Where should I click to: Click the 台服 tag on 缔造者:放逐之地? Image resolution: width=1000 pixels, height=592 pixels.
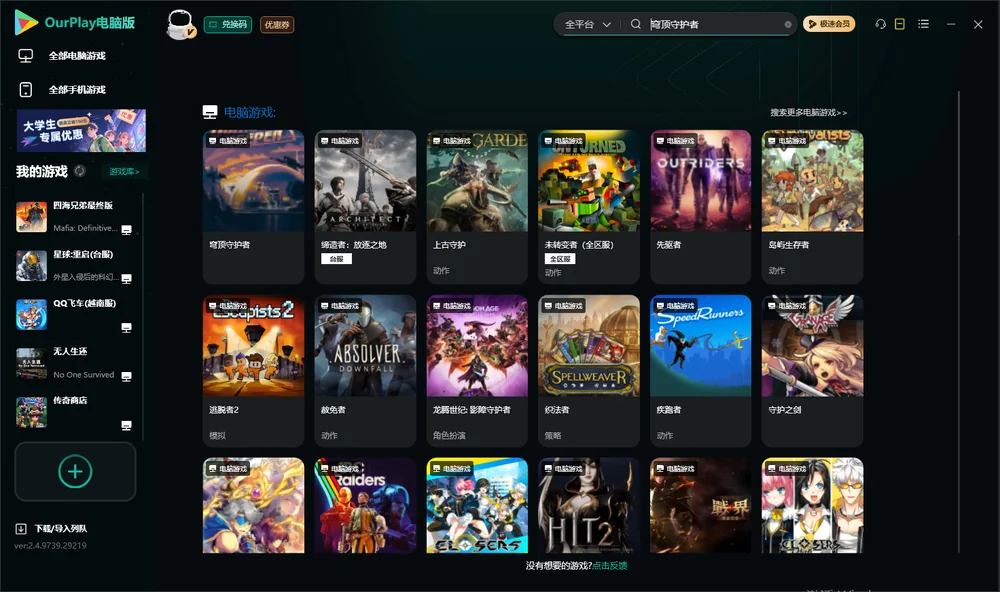tap(336, 258)
